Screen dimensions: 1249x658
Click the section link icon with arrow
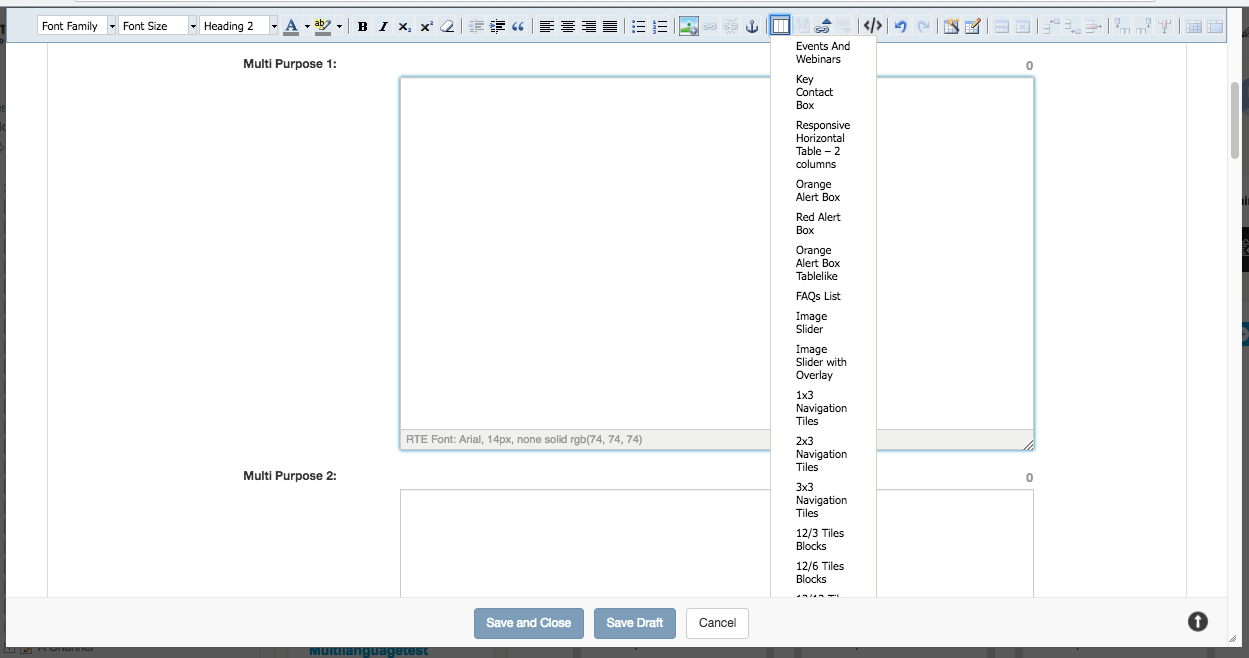(x=824, y=26)
